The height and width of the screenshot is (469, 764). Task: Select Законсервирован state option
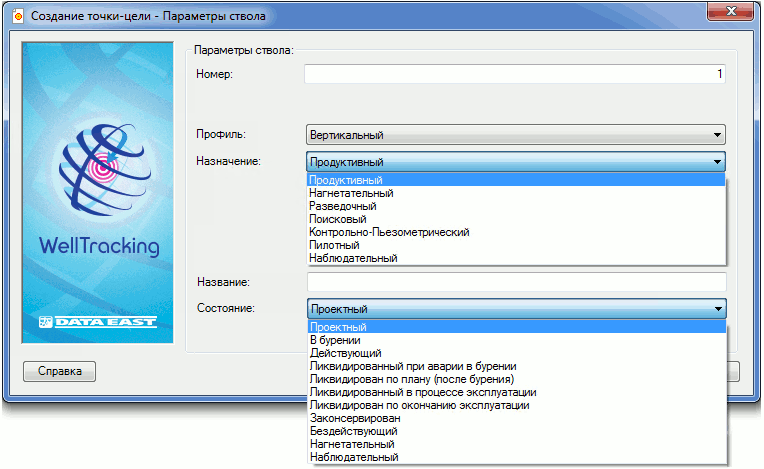click(x=354, y=418)
